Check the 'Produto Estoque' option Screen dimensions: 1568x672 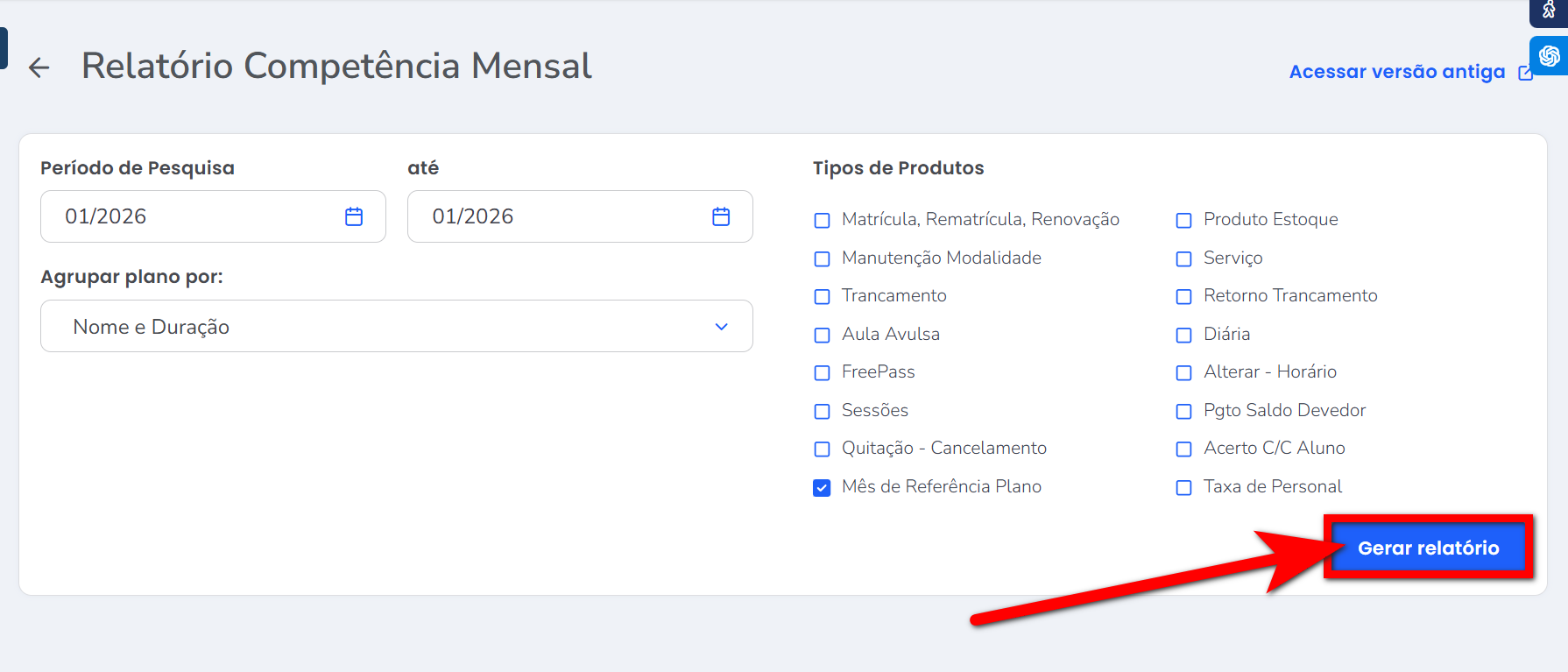1183,221
